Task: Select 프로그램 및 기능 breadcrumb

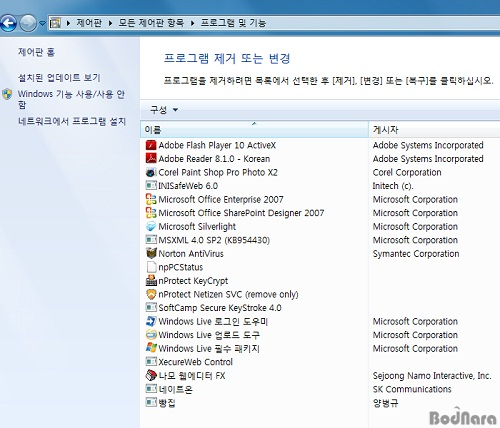Action: (x=233, y=23)
